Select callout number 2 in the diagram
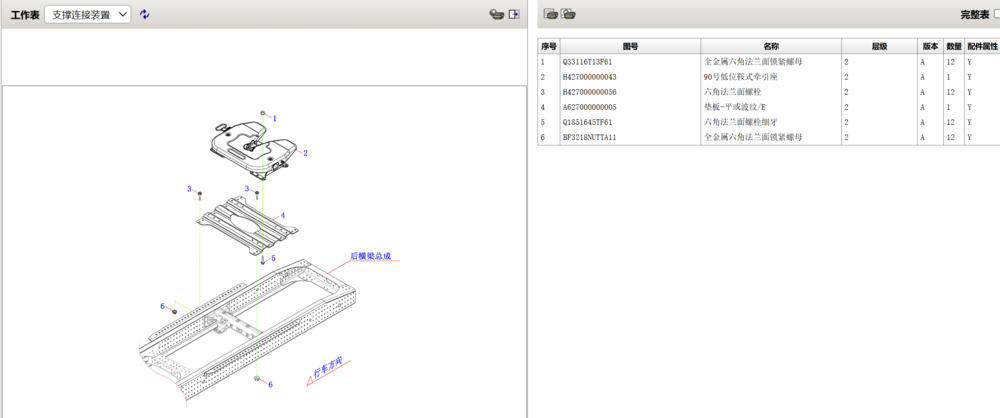 coord(305,153)
